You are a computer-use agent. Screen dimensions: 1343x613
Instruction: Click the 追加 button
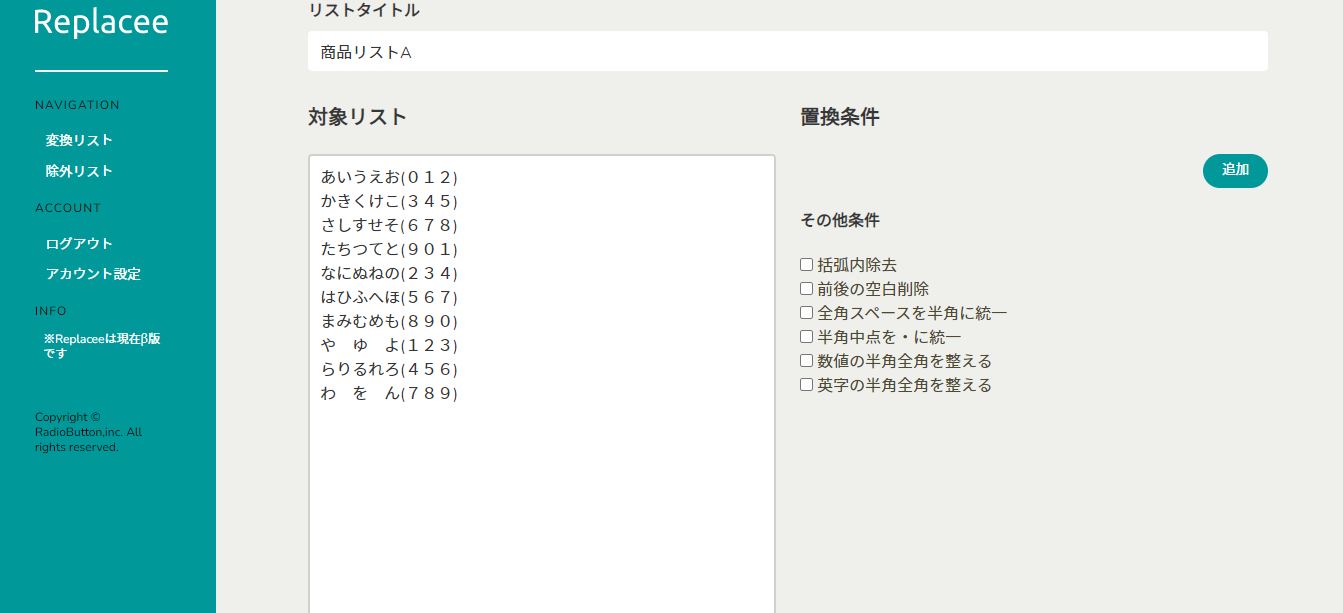tap(1235, 170)
